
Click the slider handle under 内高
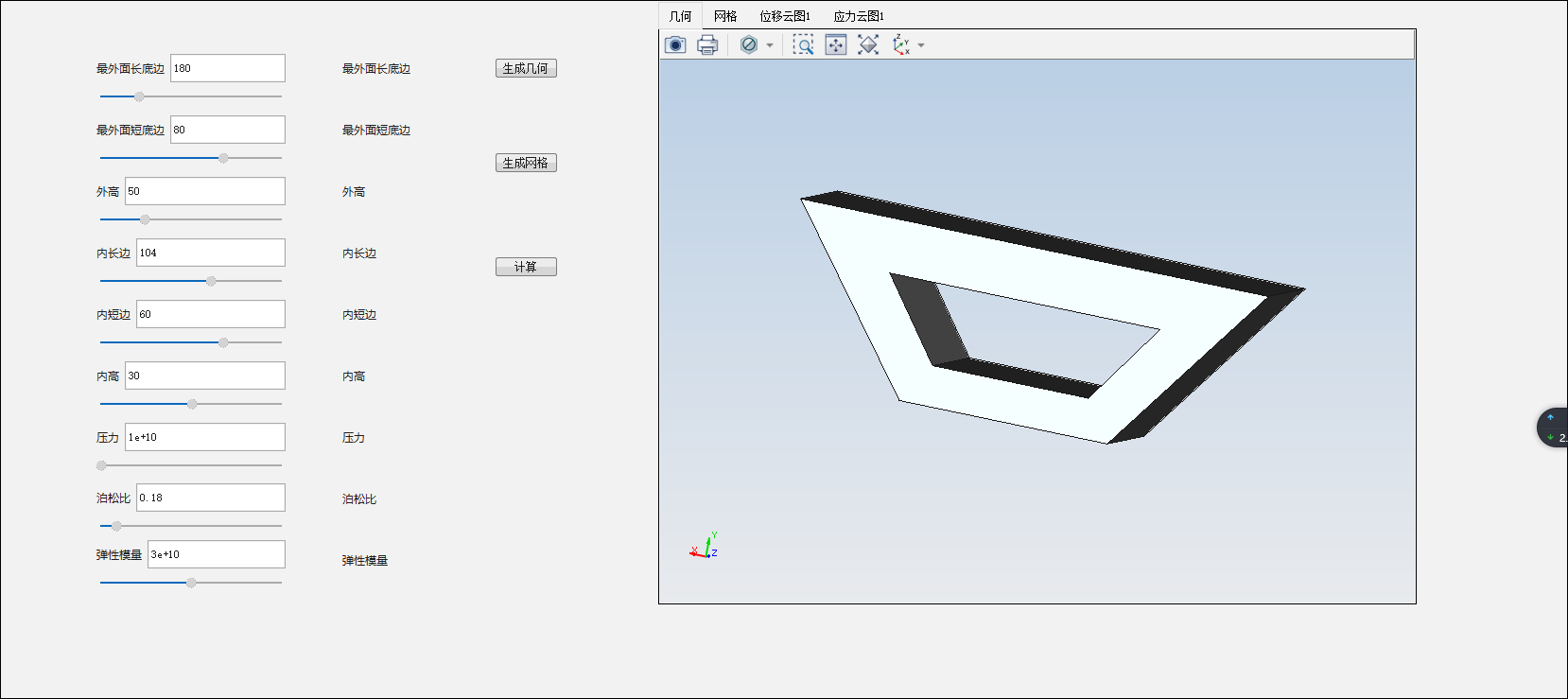click(192, 404)
